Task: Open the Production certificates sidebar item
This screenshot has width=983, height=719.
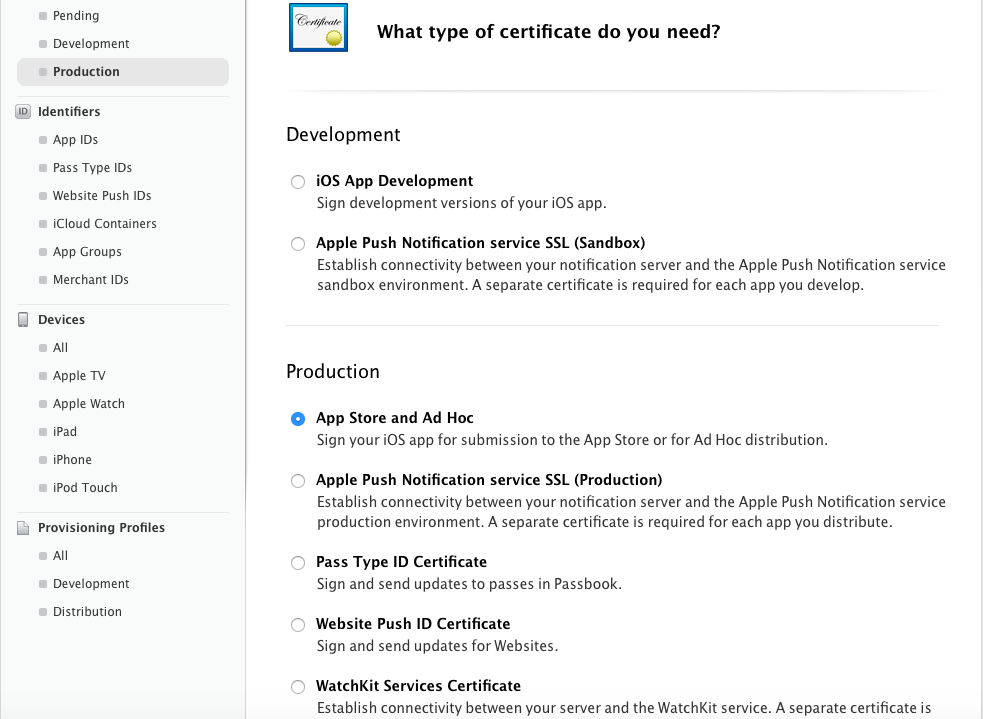Action: click(86, 72)
